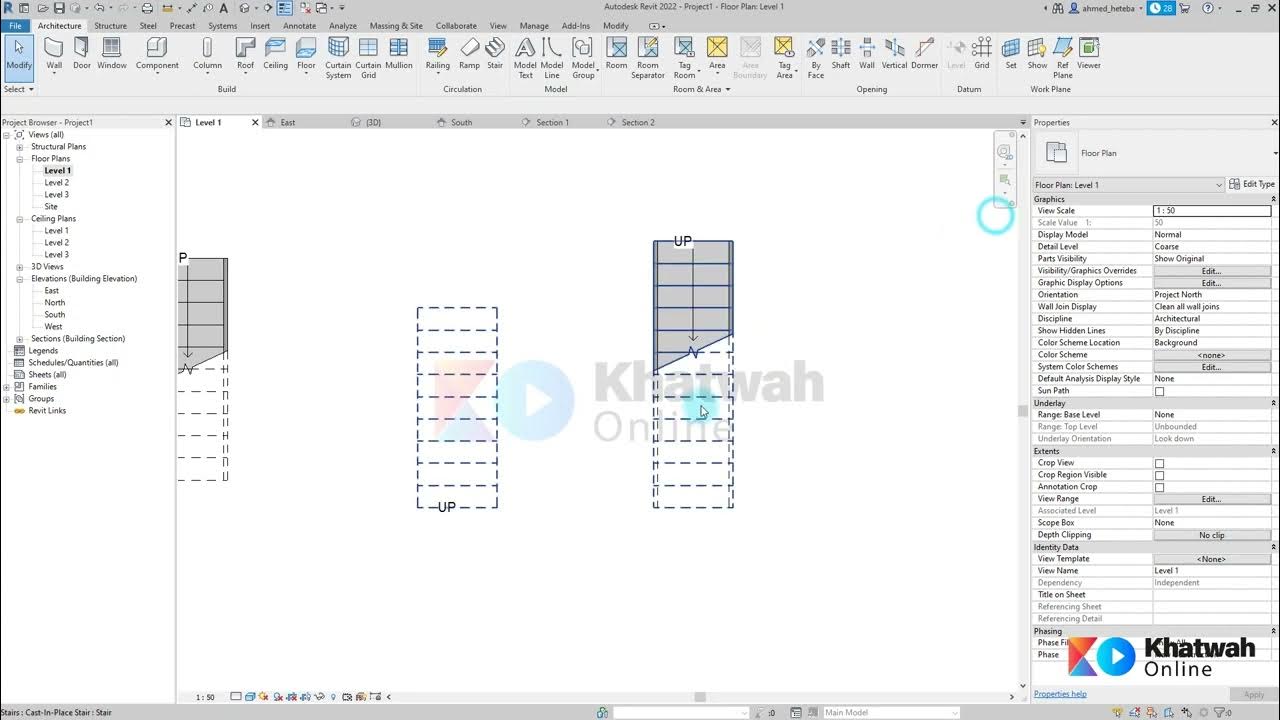Pick the Ramp tool

pyautogui.click(x=469, y=54)
